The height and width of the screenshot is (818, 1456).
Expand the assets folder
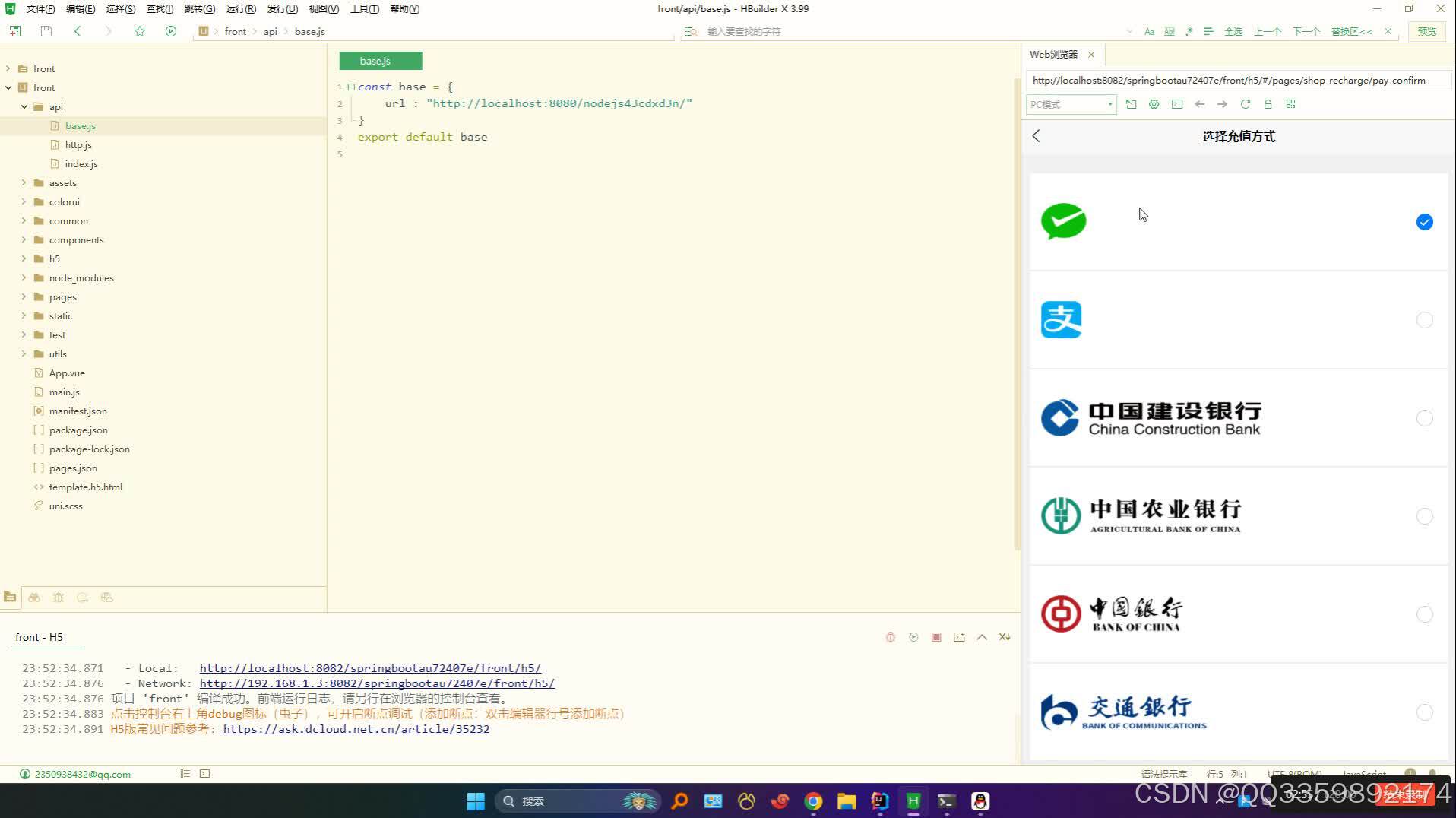tap(24, 182)
